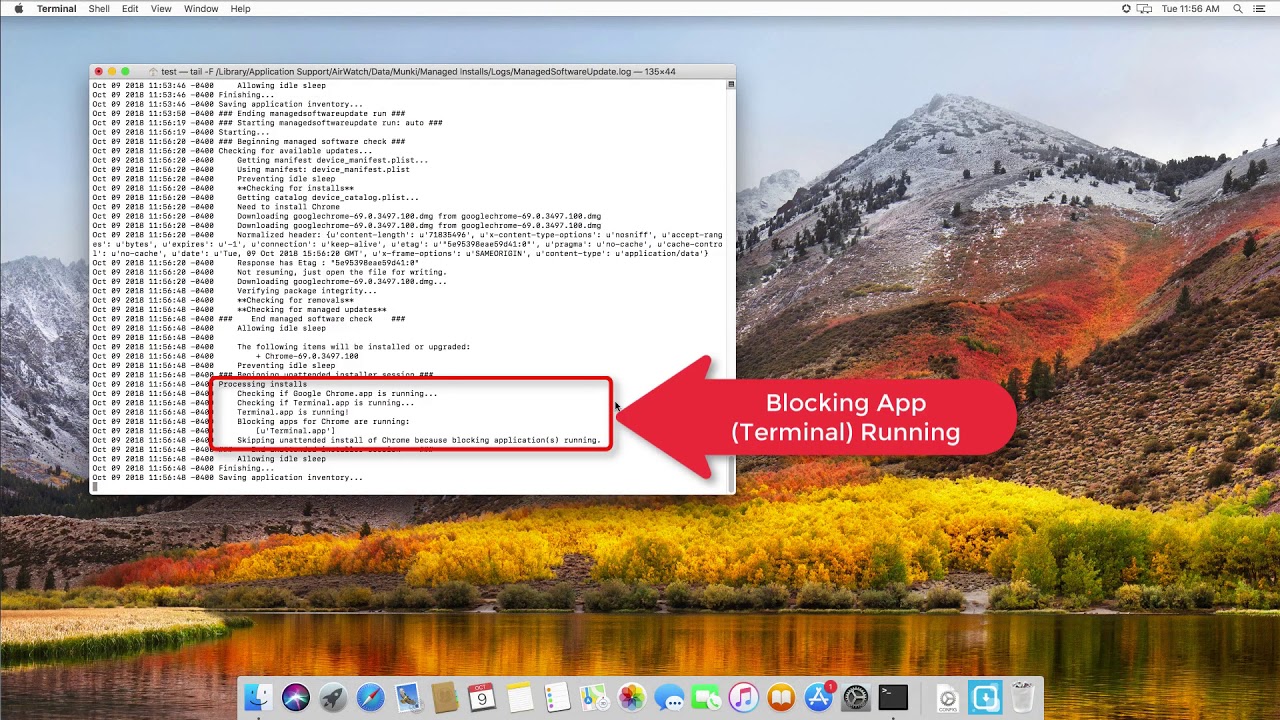Image resolution: width=1280 pixels, height=720 pixels.
Task: Open Launchpad rocket icon in dock
Action: point(333,697)
